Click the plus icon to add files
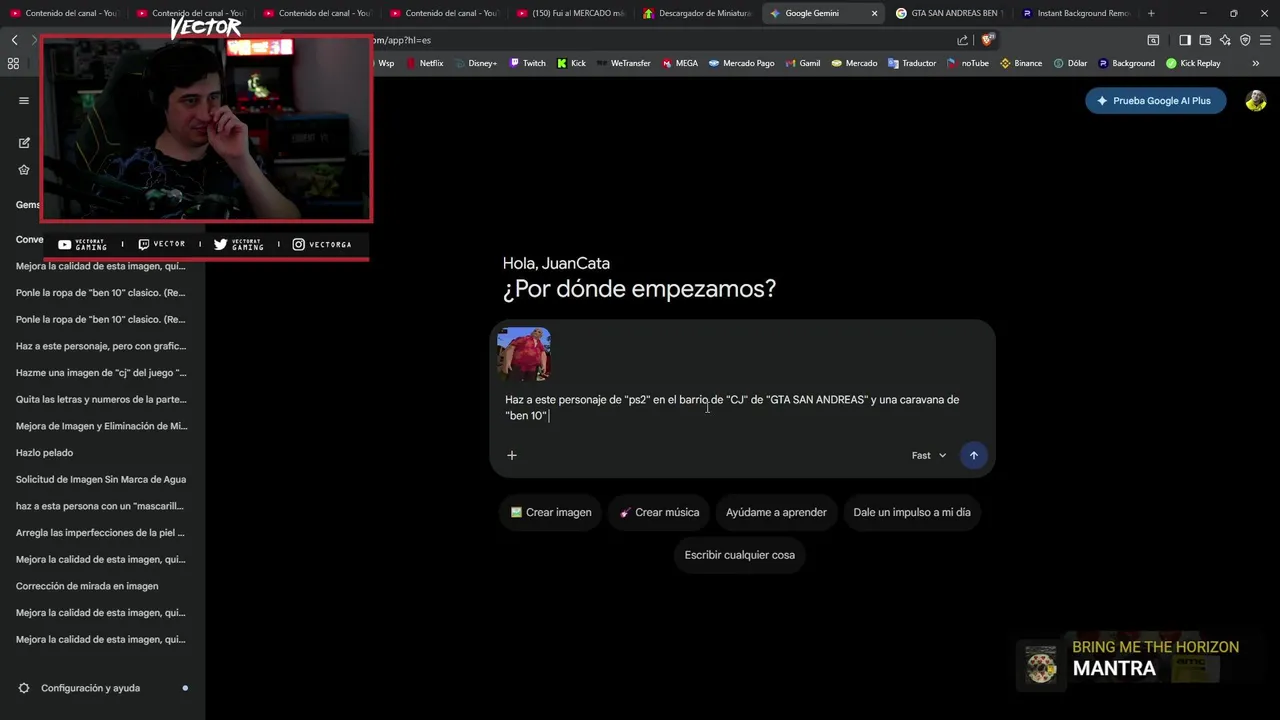This screenshot has width=1280, height=720. 512,455
